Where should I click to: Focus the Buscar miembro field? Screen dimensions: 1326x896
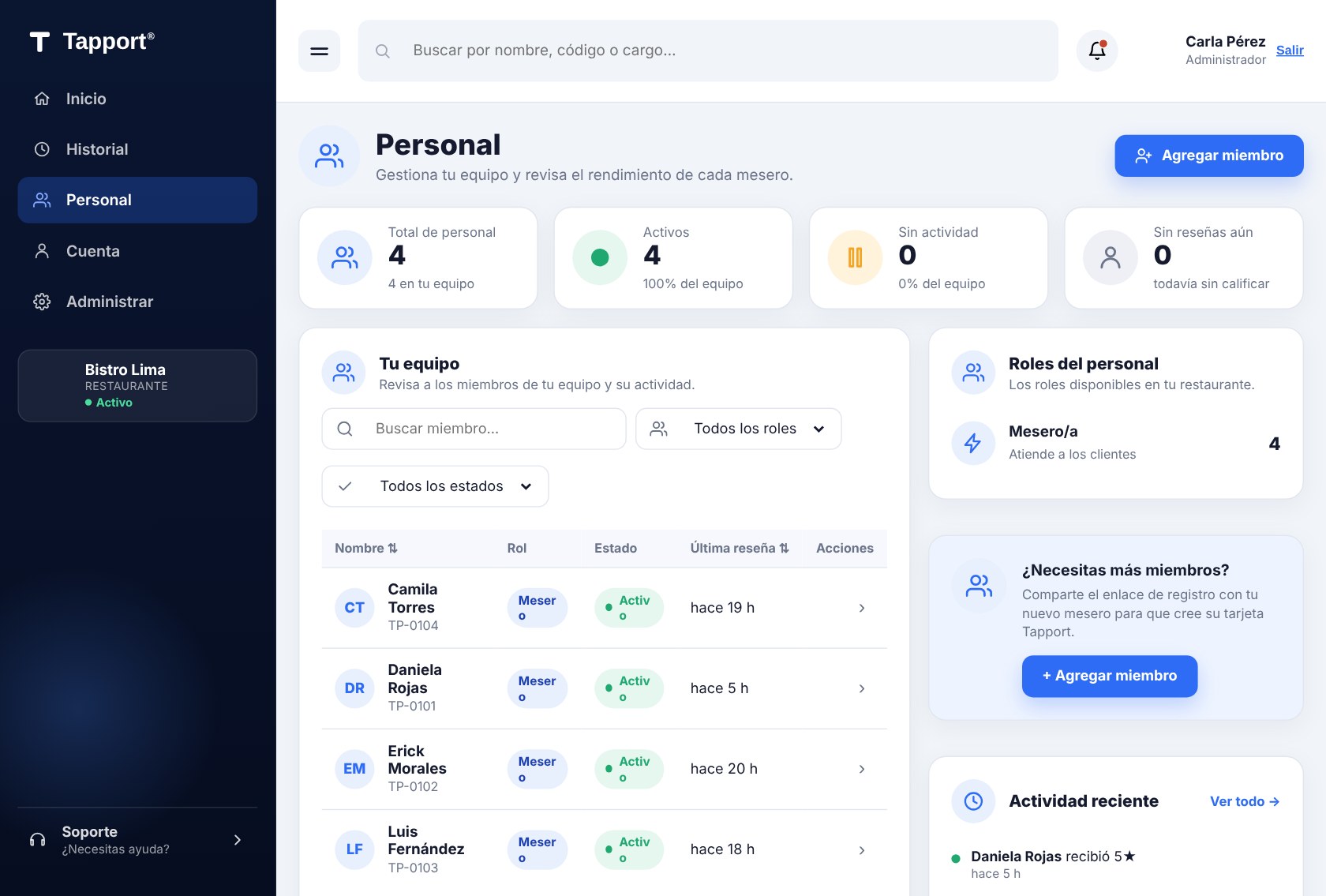tap(474, 429)
